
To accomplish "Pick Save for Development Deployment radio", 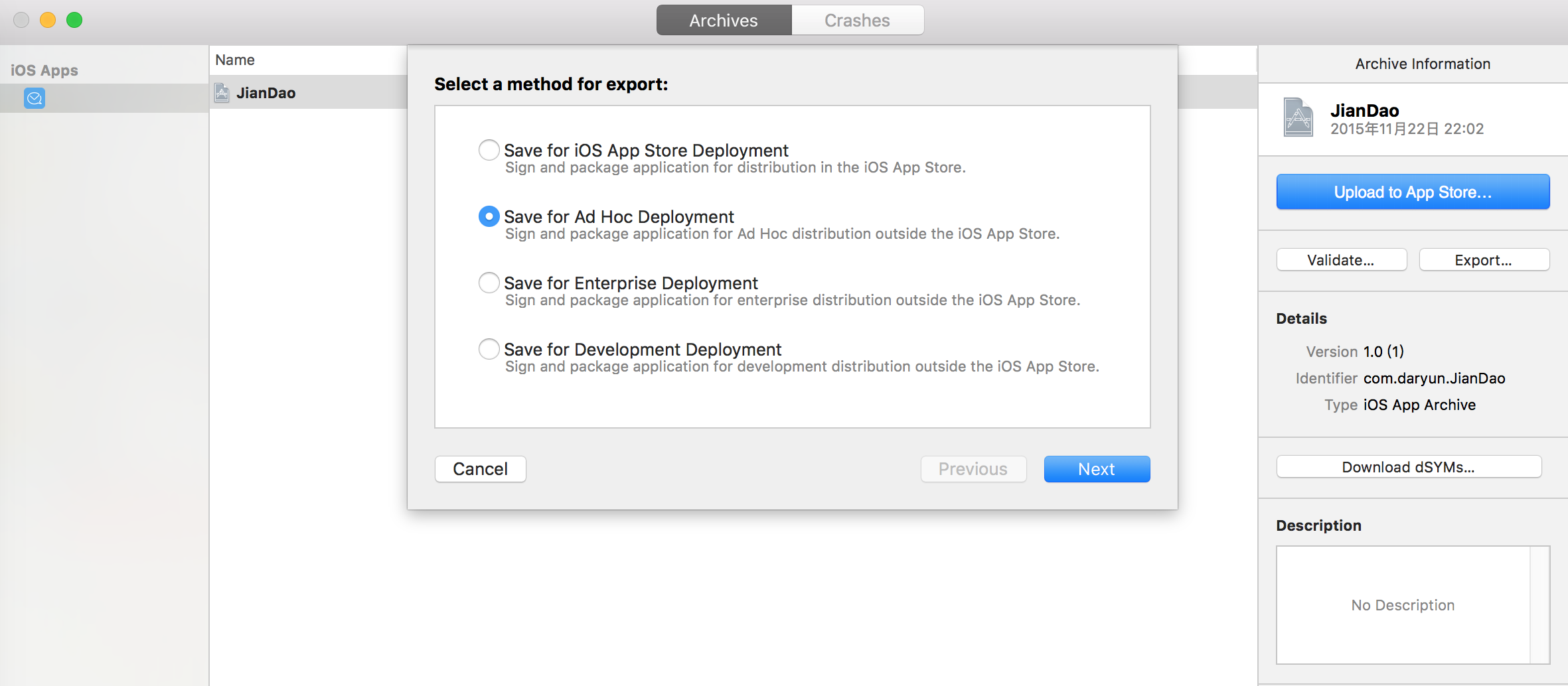I will pyautogui.click(x=489, y=349).
